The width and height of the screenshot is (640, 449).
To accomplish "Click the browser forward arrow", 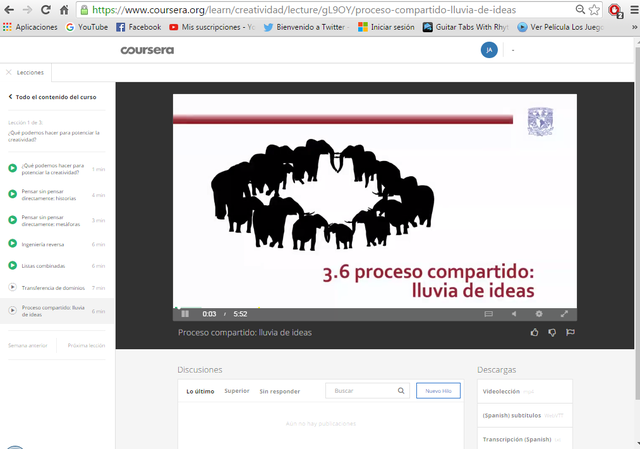I will (x=27, y=10).
